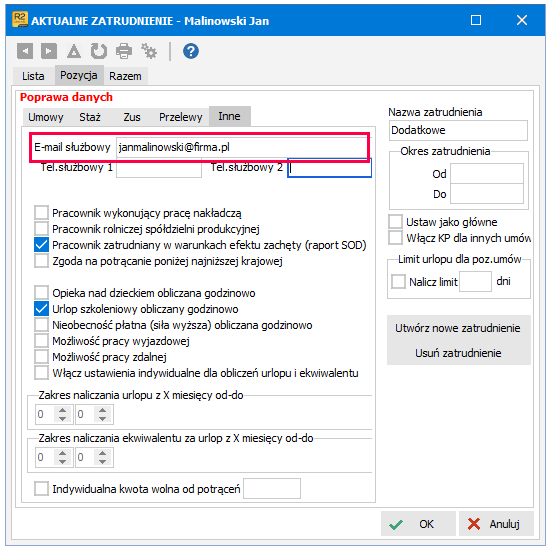This screenshot has height=549, width=547.
Task: Click the triangle icon in toolbar
Action: (x=74, y=51)
